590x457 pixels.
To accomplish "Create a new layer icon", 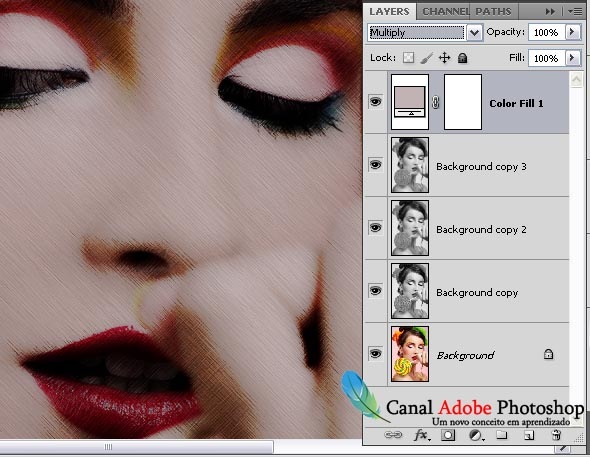I will click(x=529, y=436).
